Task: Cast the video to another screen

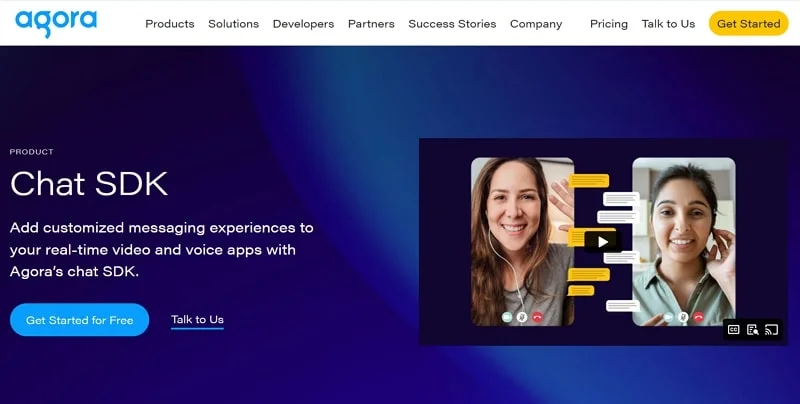Action: 771,330
